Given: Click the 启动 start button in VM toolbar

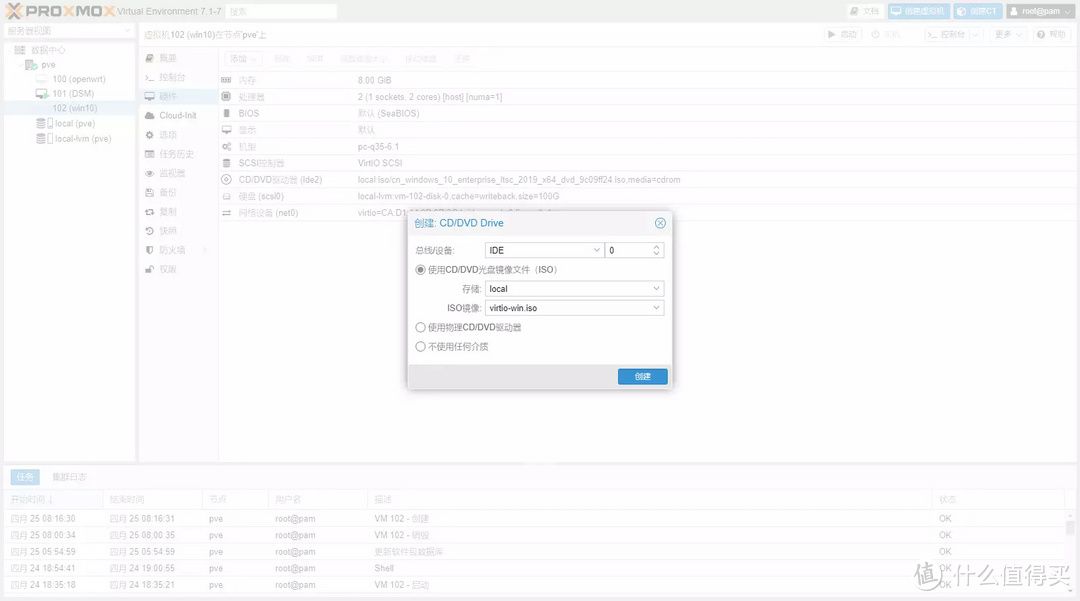Looking at the screenshot, I should (x=842, y=34).
